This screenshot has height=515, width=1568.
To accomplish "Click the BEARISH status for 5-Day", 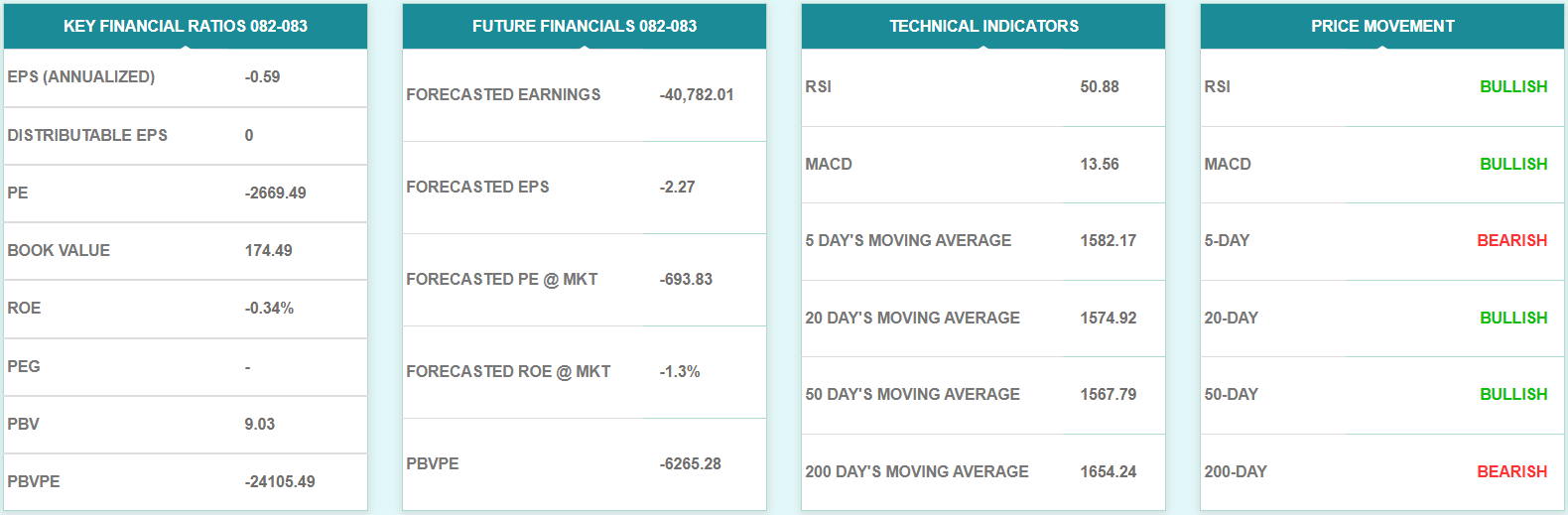I will click(x=1512, y=241).
